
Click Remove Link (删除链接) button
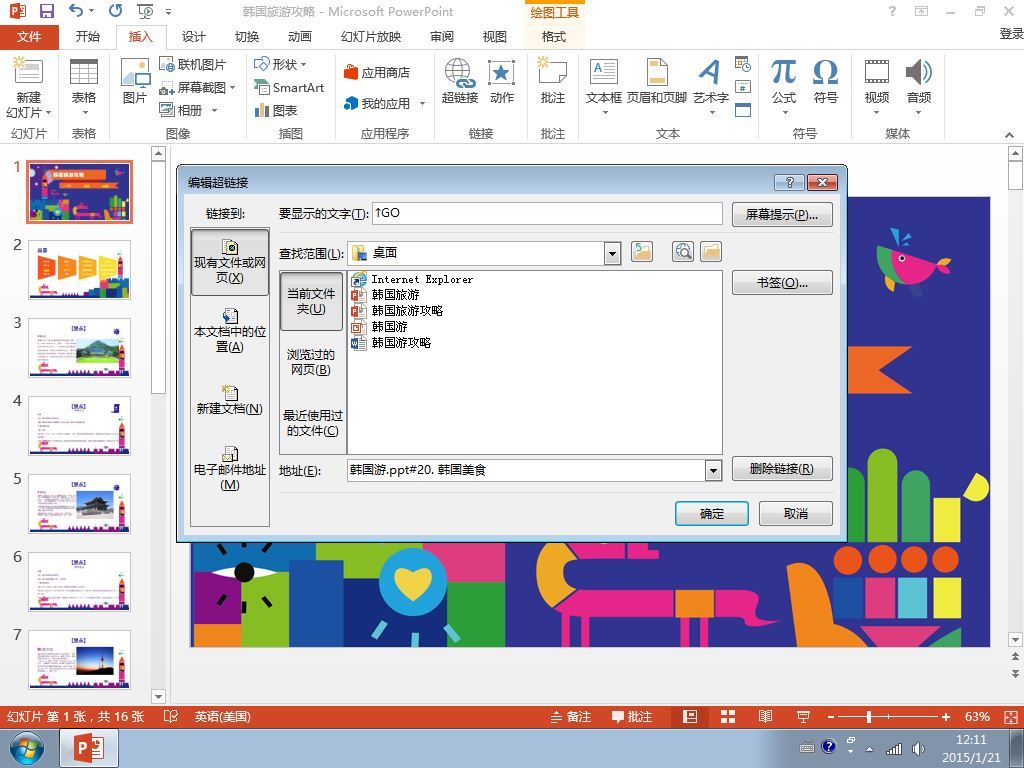pyautogui.click(x=782, y=468)
